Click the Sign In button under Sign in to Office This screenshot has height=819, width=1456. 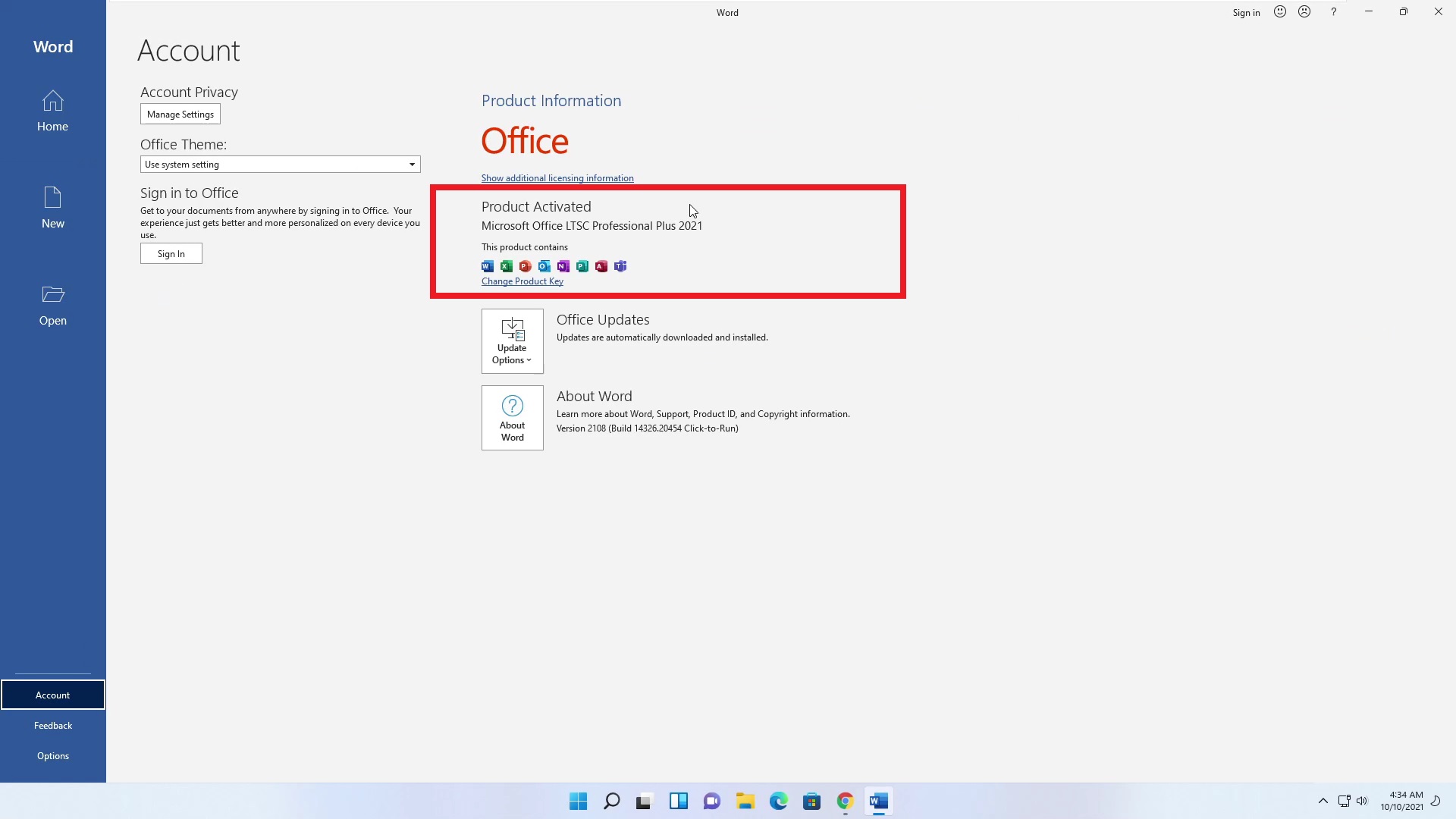(171, 254)
